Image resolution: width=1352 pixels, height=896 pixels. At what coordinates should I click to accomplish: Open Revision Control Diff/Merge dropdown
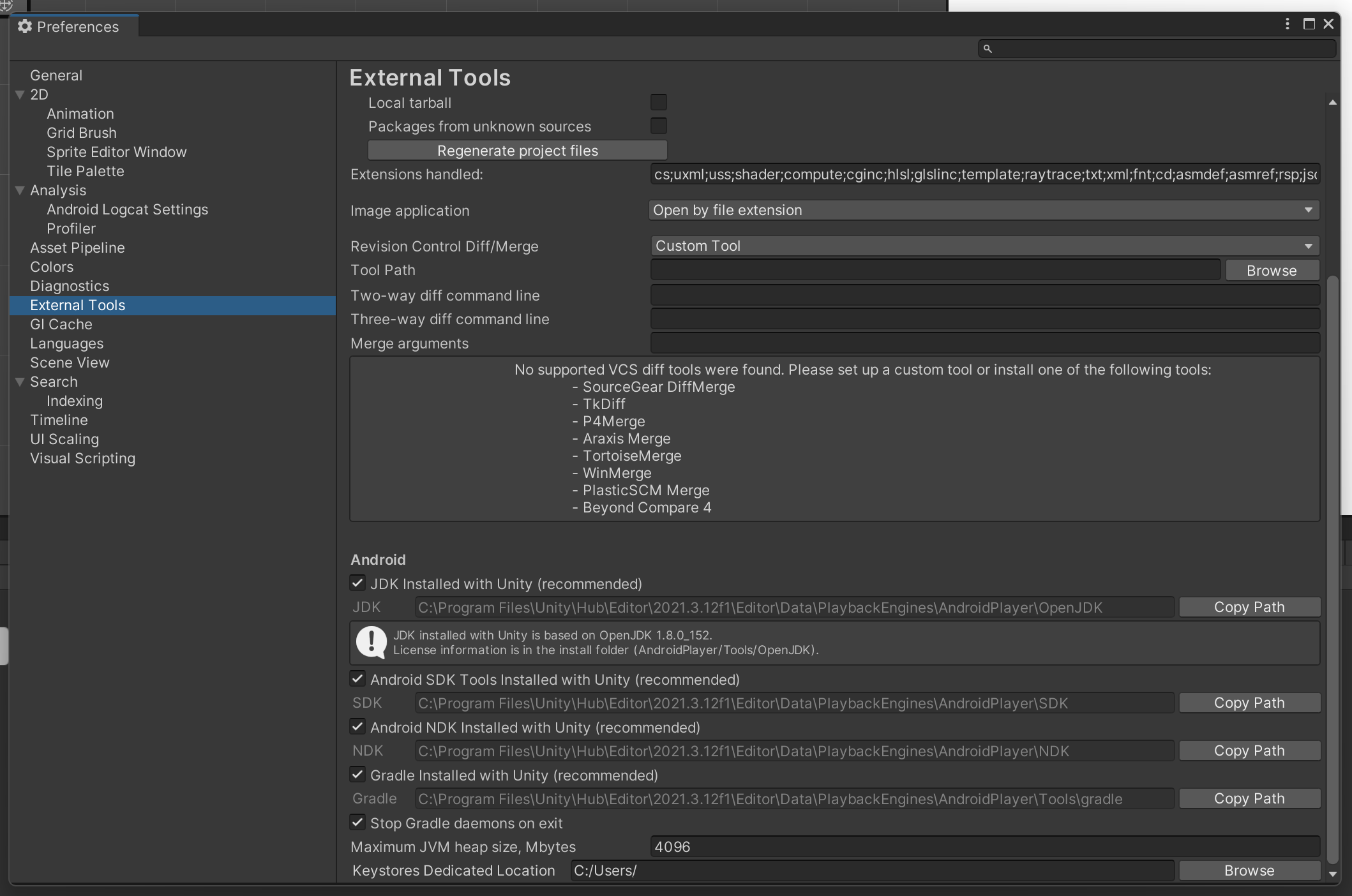click(984, 246)
